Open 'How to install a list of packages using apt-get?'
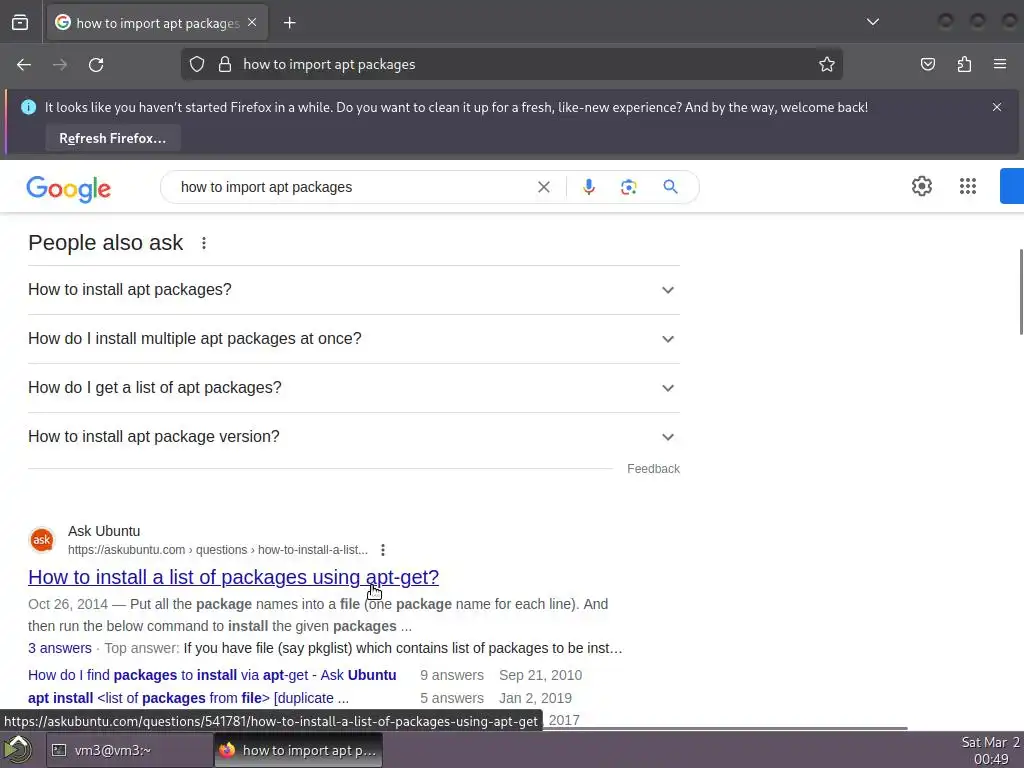The height and width of the screenshot is (768, 1024). [x=233, y=577]
